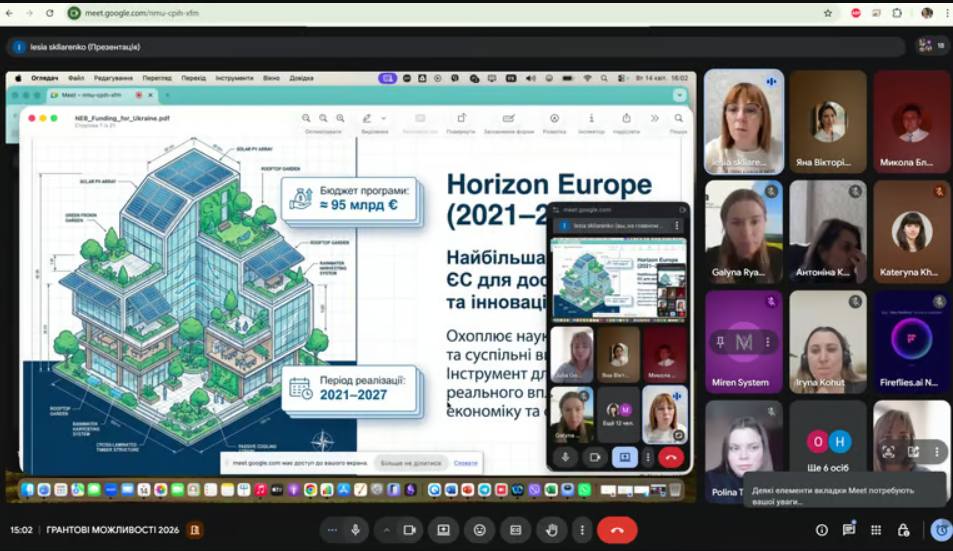Click the present screen button

click(x=443, y=530)
